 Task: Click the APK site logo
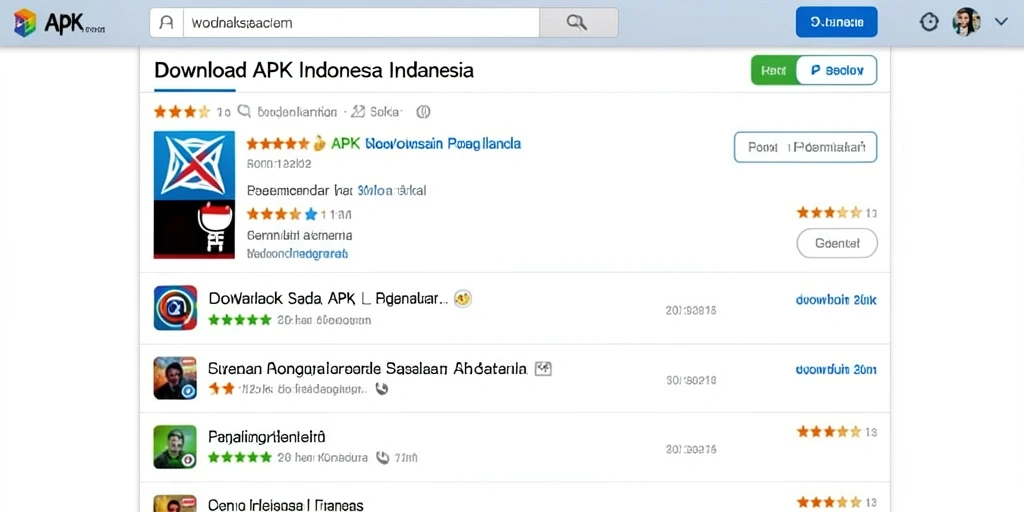pyautogui.click(x=59, y=23)
